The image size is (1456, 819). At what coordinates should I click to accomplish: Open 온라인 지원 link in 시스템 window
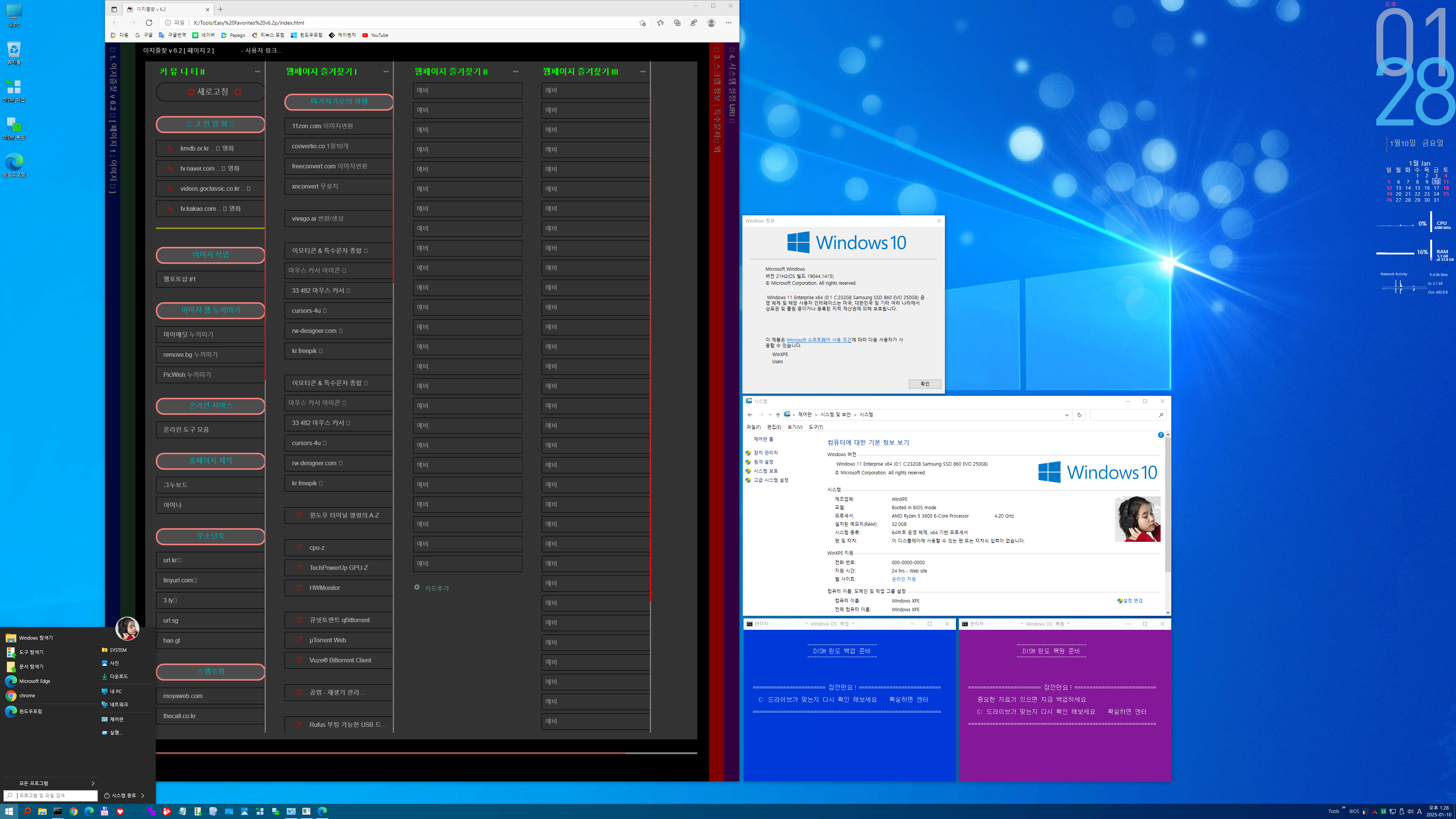pos(903,579)
